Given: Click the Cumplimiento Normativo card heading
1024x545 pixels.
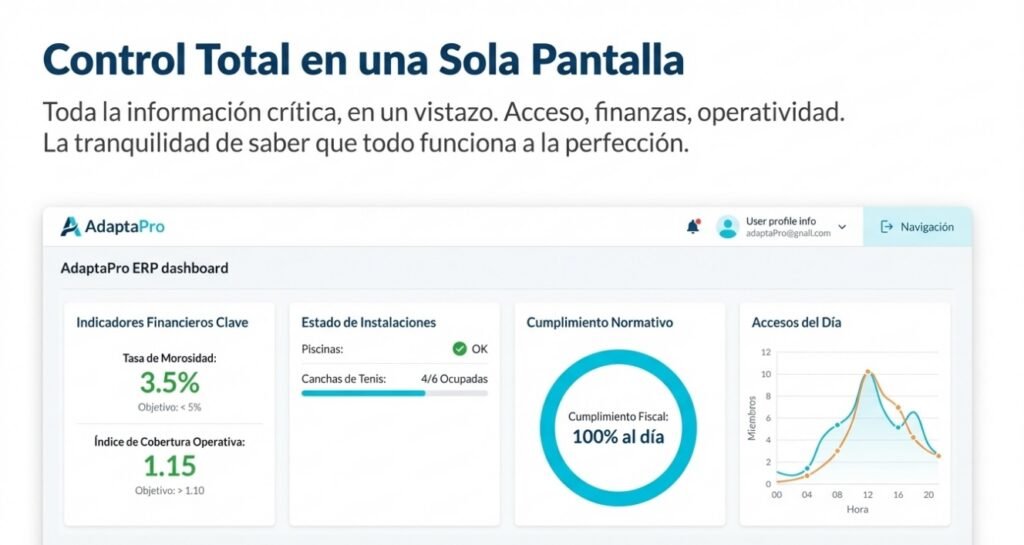Looking at the screenshot, I should [599, 322].
